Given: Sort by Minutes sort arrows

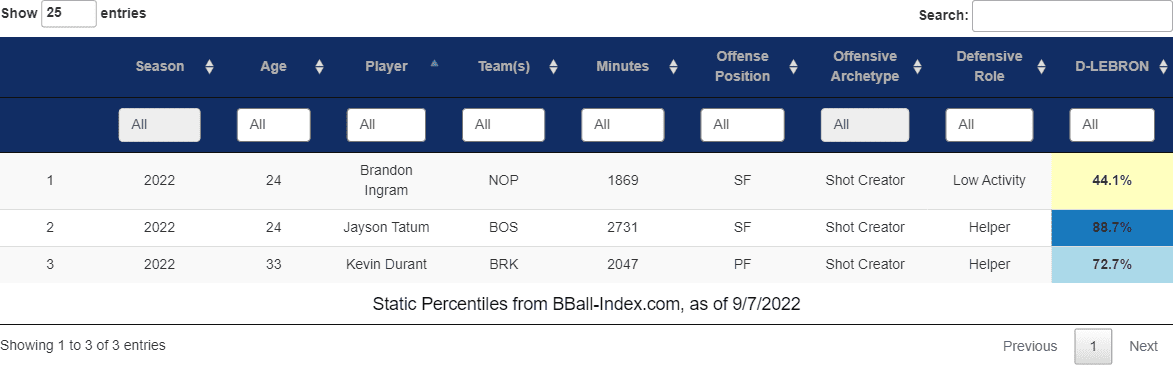Looking at the screenshot, I should click(x=673, y=67).
